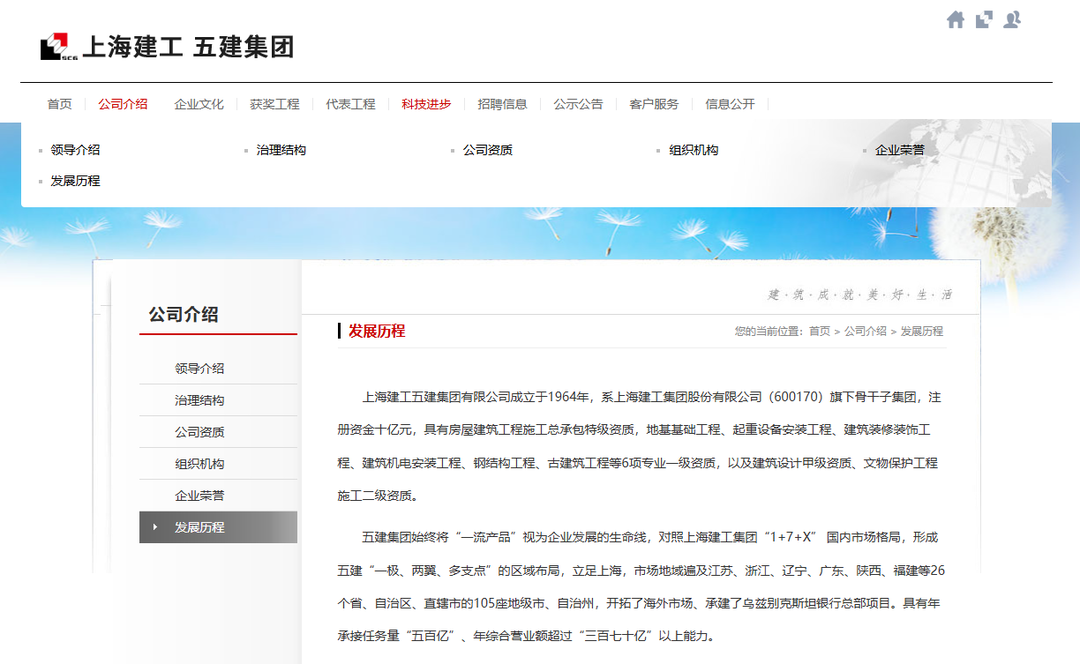This screenshot has height=664, width=1080.
Task: Click 公司介绍 in the breadcrumb trail
Action: pos(865,331)
